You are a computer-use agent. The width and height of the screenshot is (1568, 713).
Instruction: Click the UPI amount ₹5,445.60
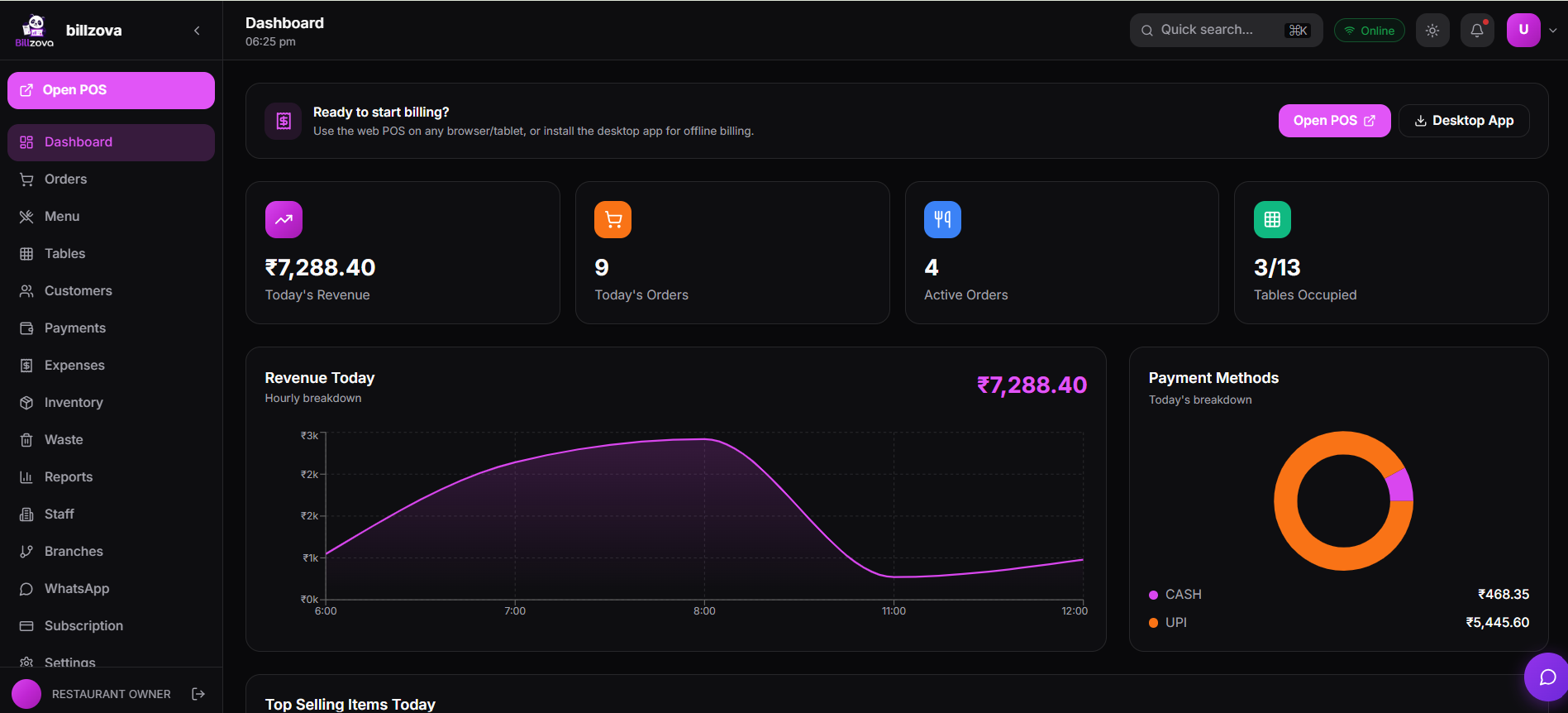(x=1497, y=623)
